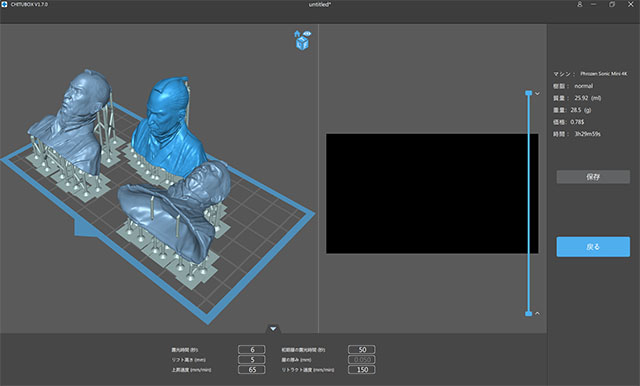Collapse the bottom print settings panel
Image resolution: width=640 pixels, height=386 pixels.
[x=273, y=328]
